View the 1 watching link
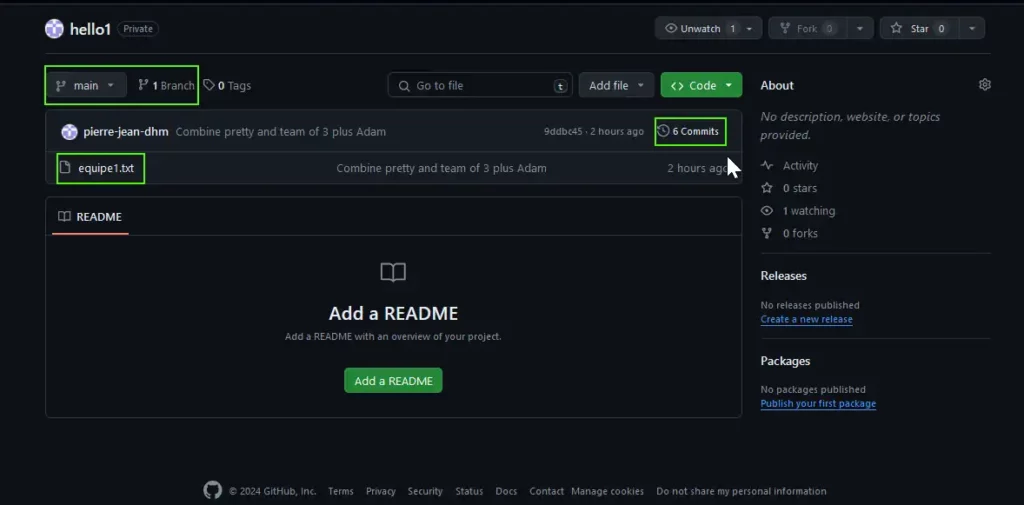 click(798, 211)
